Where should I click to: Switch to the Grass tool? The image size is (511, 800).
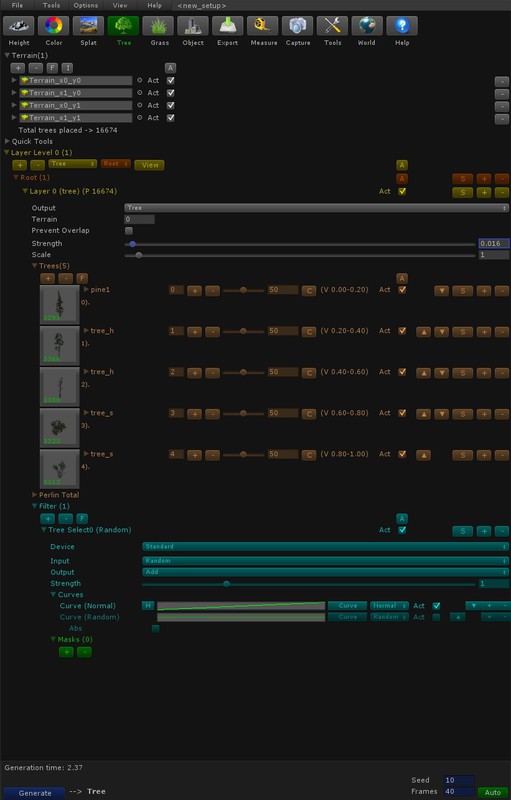pos(158,26)
